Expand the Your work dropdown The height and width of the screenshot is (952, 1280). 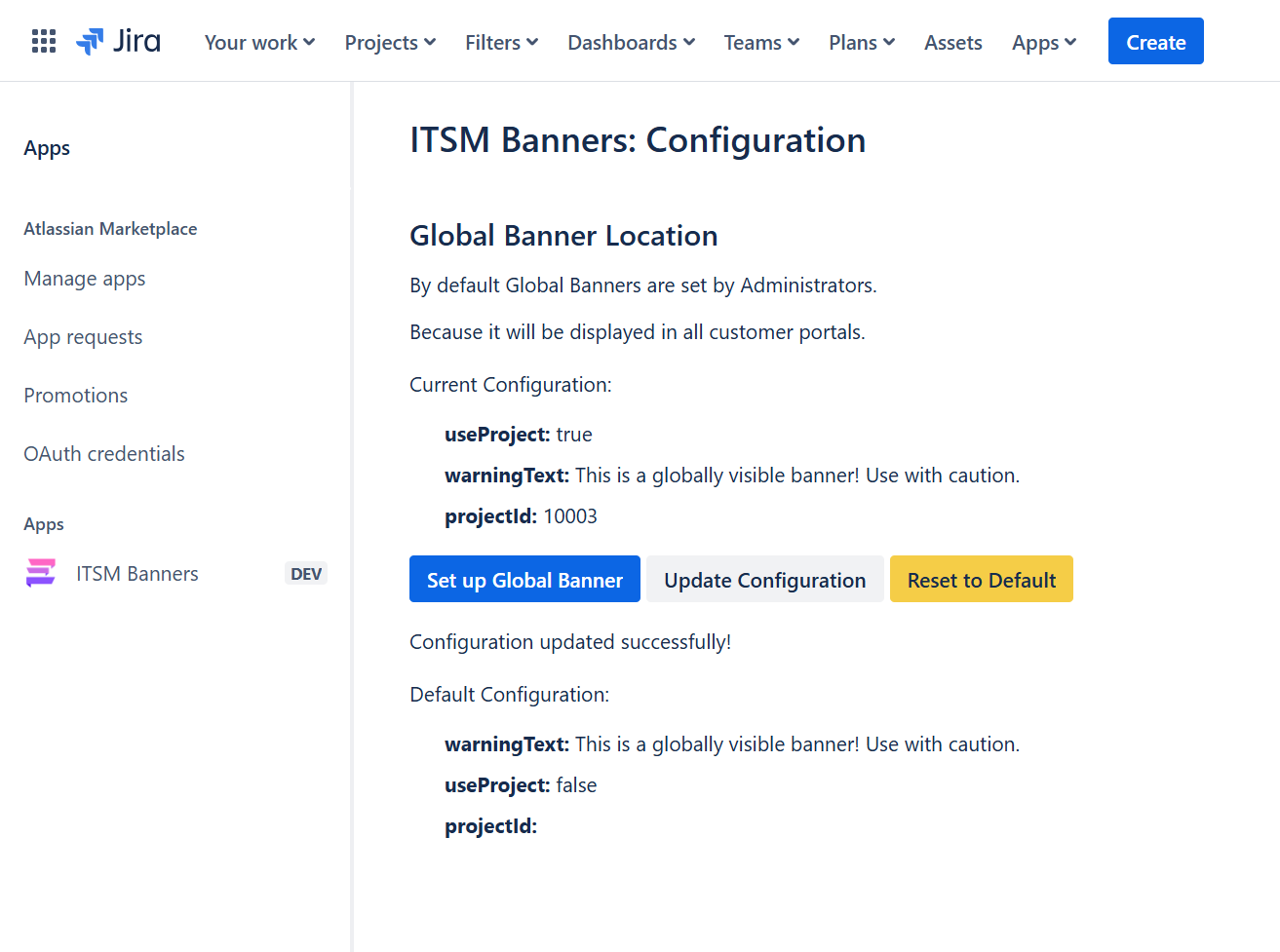[x=259, y=42]
